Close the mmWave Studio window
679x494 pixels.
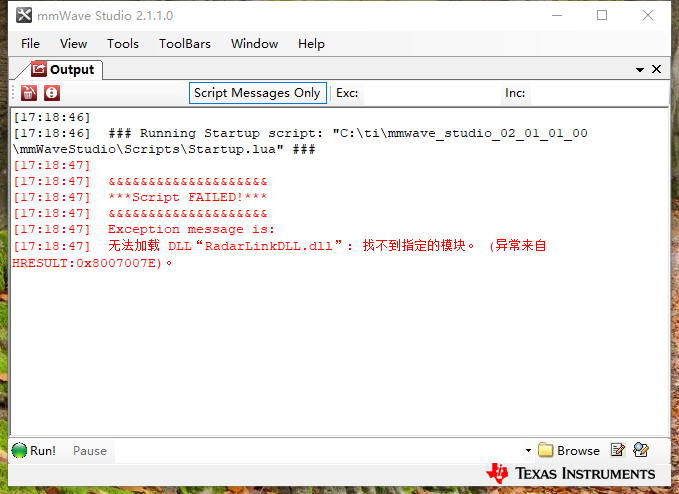tap(648, 15)
